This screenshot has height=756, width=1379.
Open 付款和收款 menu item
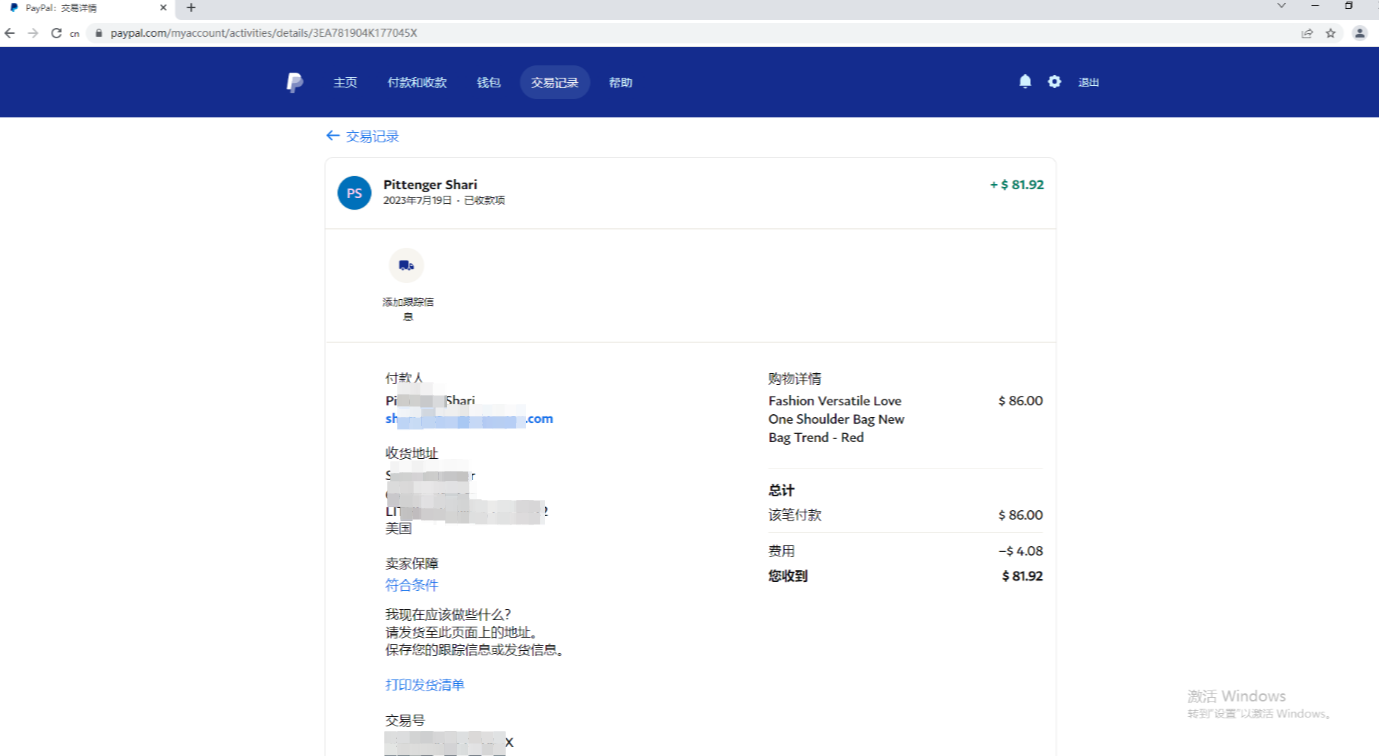point(417,83)
